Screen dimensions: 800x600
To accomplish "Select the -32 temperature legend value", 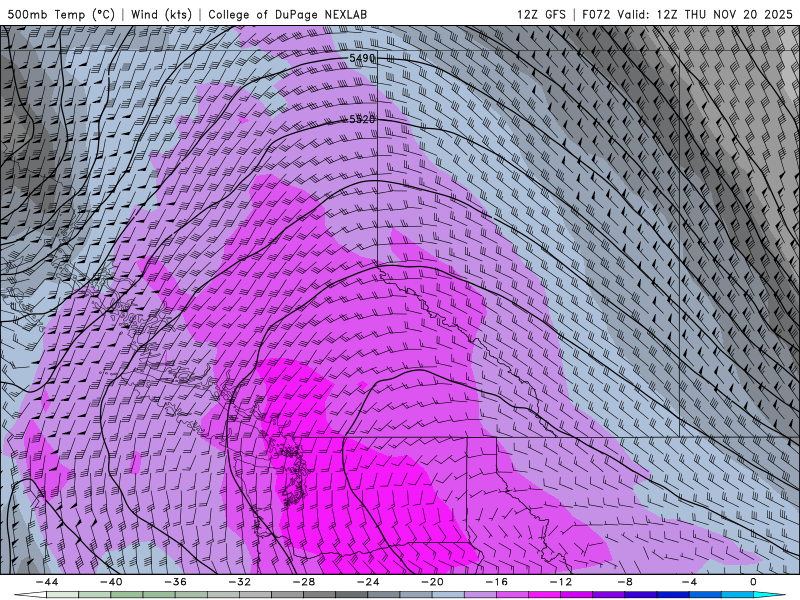I will click(x=240, y=582).
